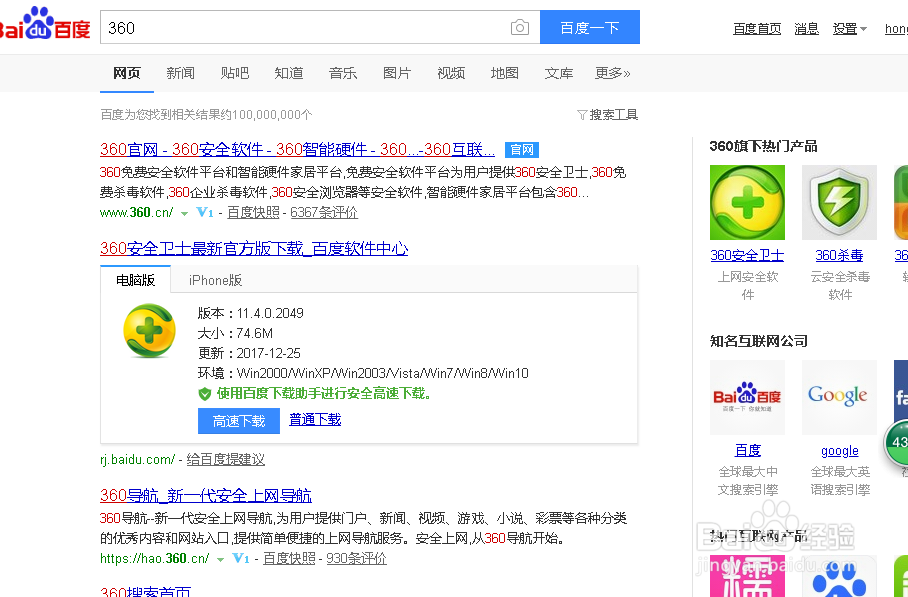908x597 pixels.
Task: Select the 电脑版 tab
Action: tap(136, 280)
